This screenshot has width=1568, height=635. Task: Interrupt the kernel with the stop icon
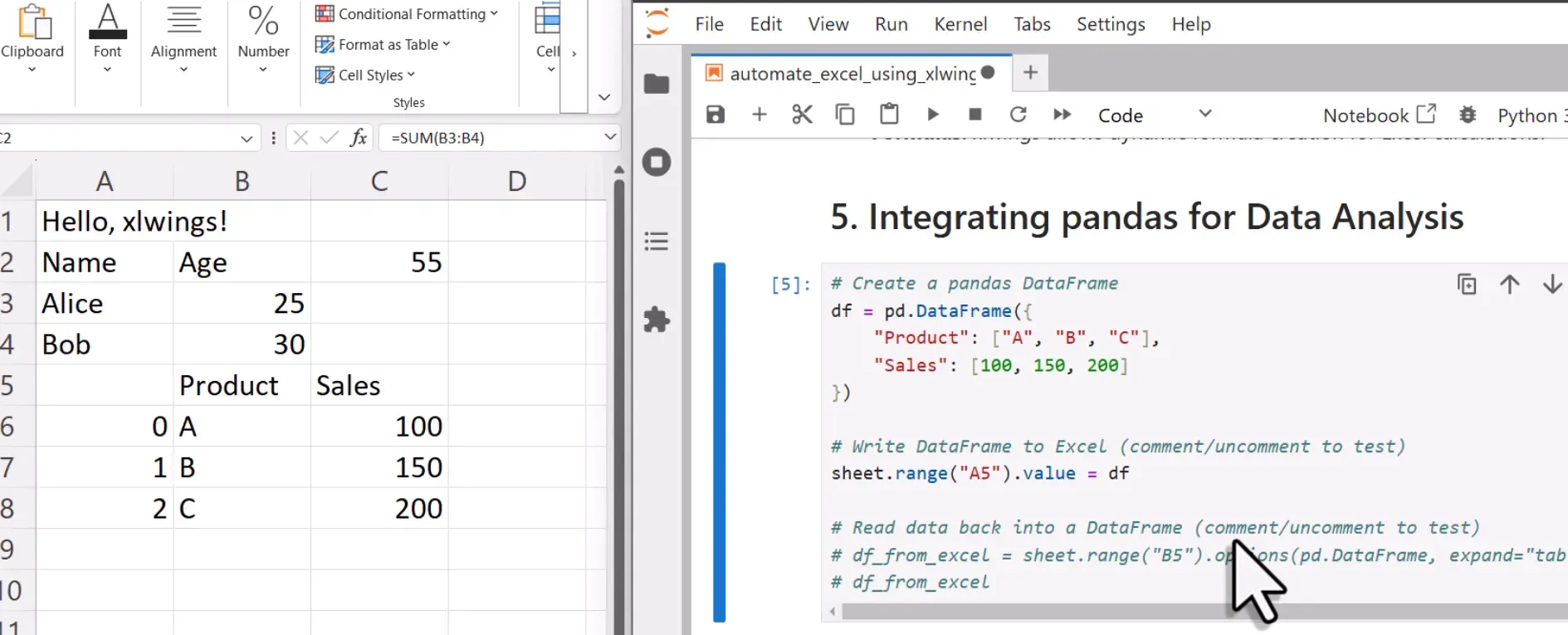(x=975, y=115)
